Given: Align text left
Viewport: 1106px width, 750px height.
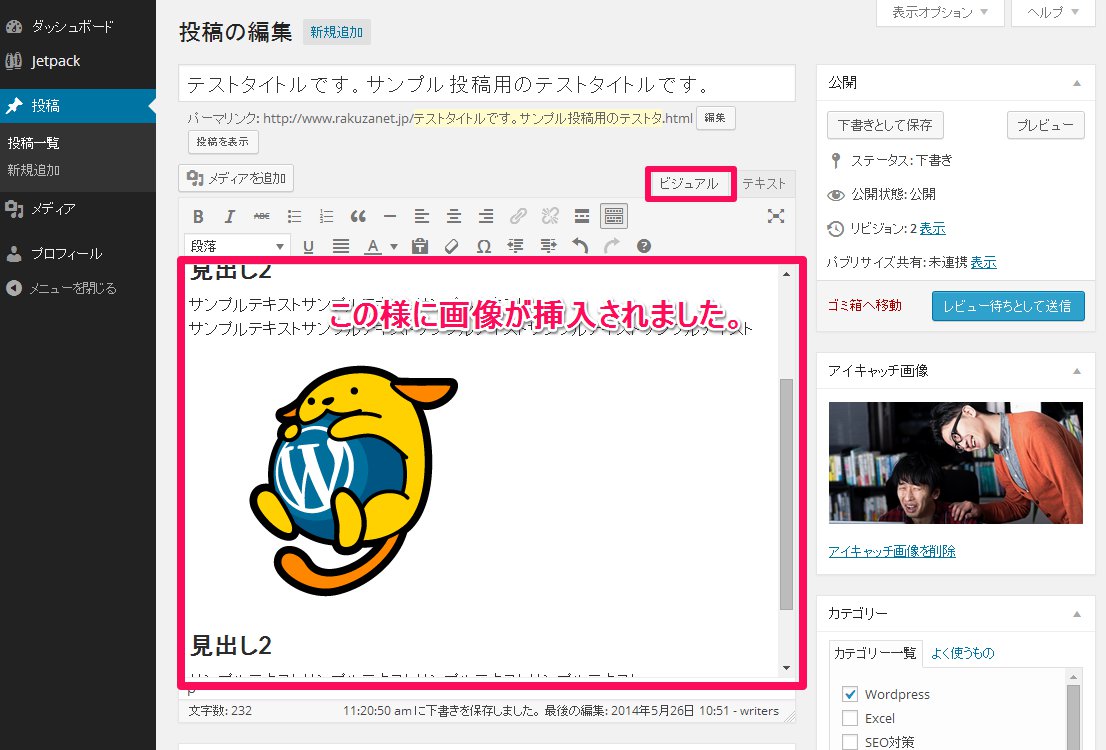Looking at the screenshot, I should tap(422, 217).
